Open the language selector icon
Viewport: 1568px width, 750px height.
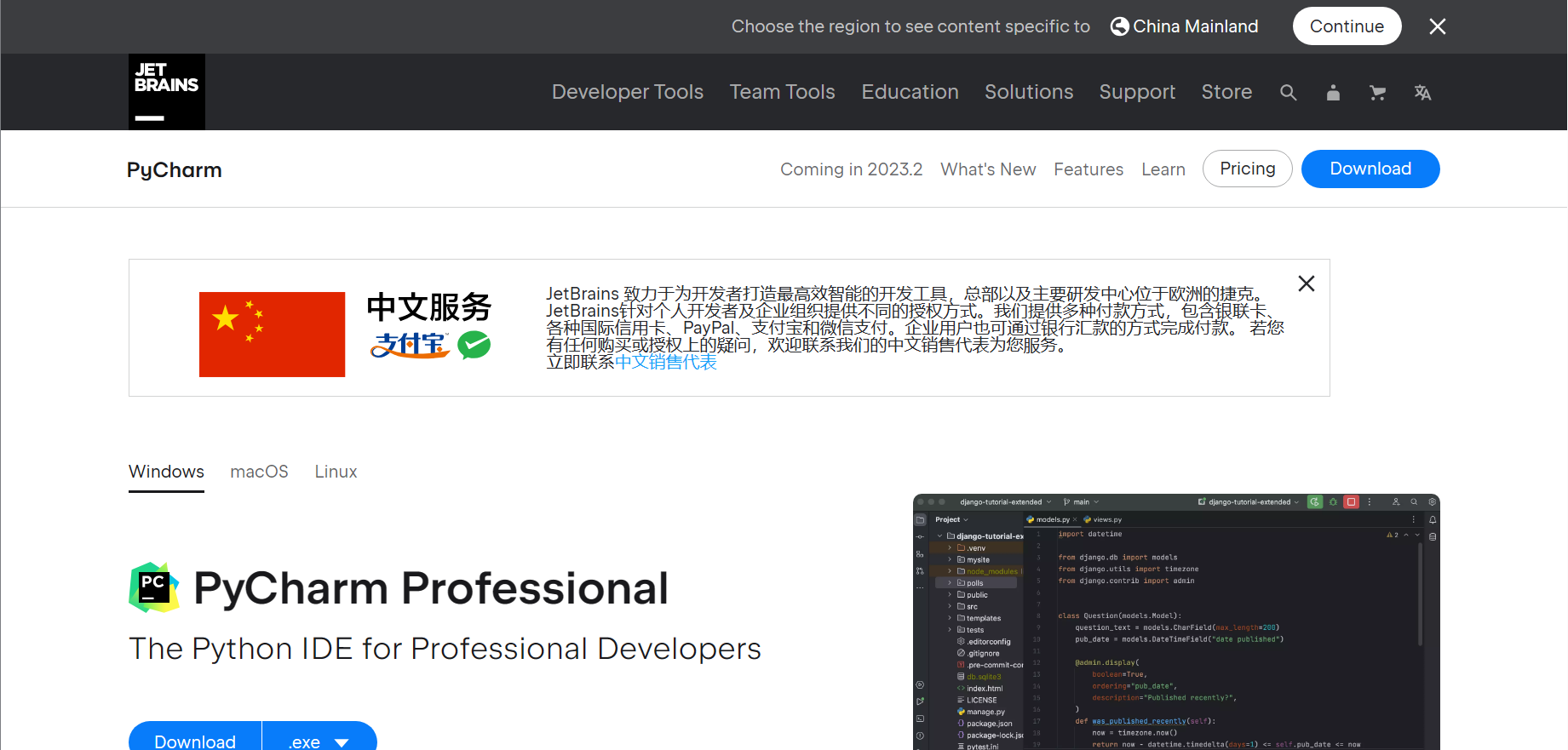click(x=1422, y=93)
